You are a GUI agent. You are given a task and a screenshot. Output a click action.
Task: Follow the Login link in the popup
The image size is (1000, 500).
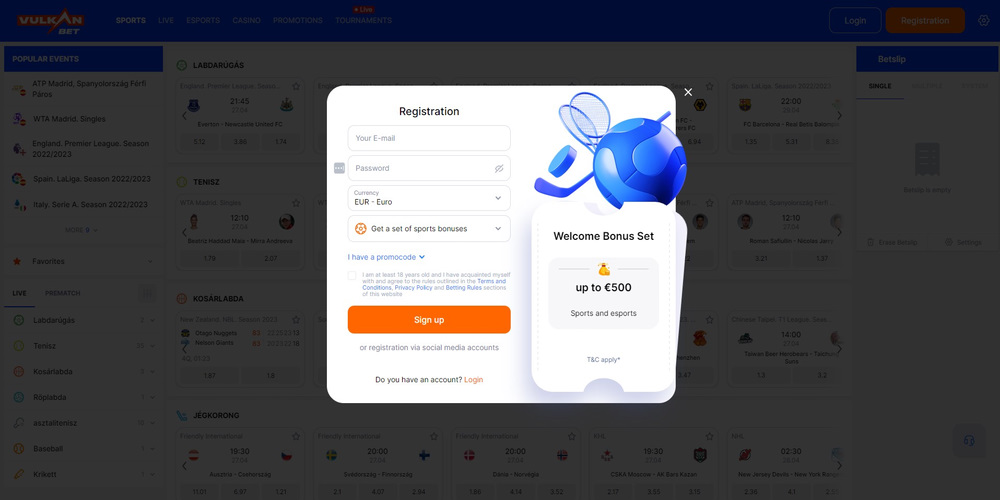473,379
